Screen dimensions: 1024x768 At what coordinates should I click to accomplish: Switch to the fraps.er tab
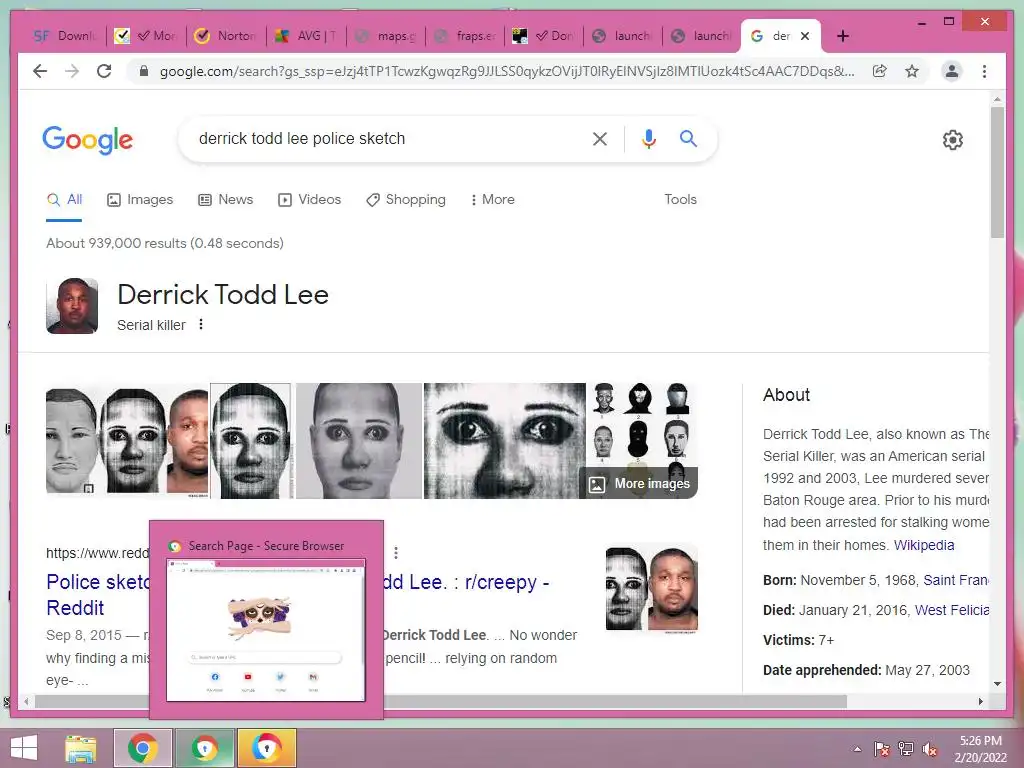click(x=465, y=36)
